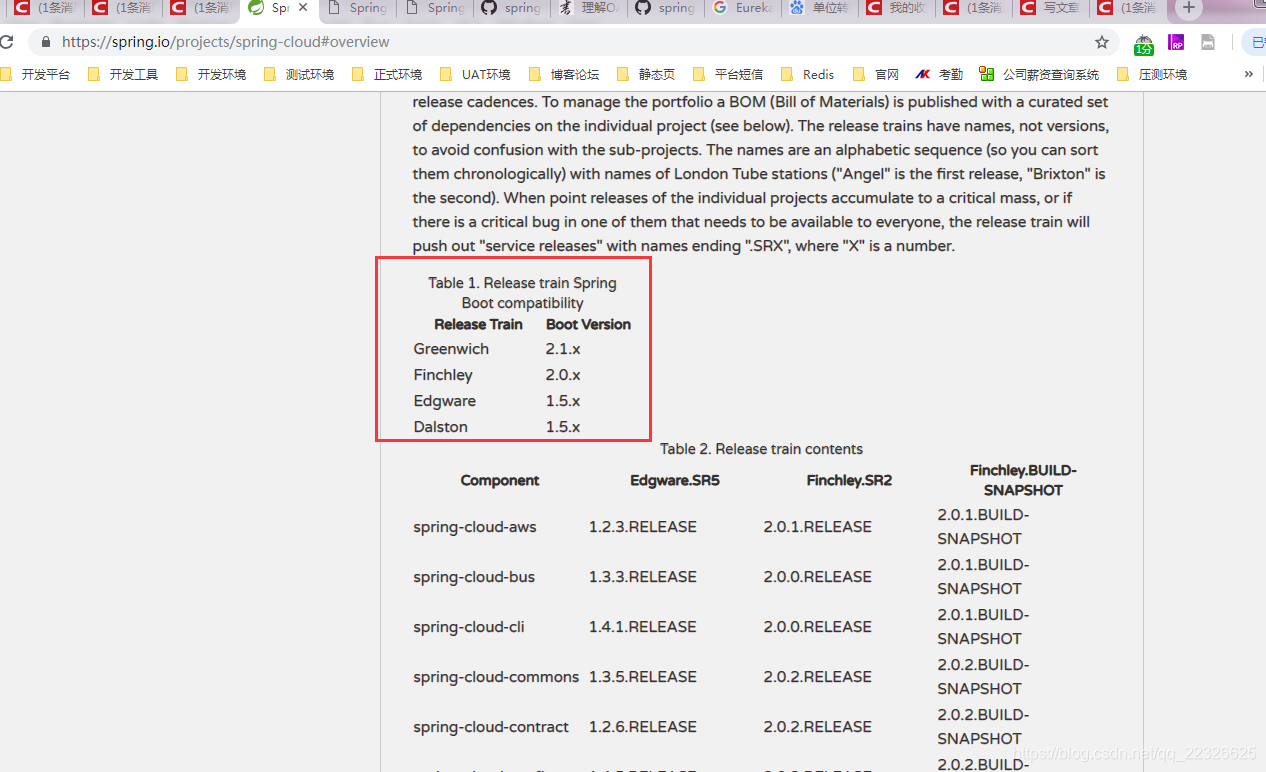
Task: Open the 官网 bookmark folder
Action: [x=876, y=74]
